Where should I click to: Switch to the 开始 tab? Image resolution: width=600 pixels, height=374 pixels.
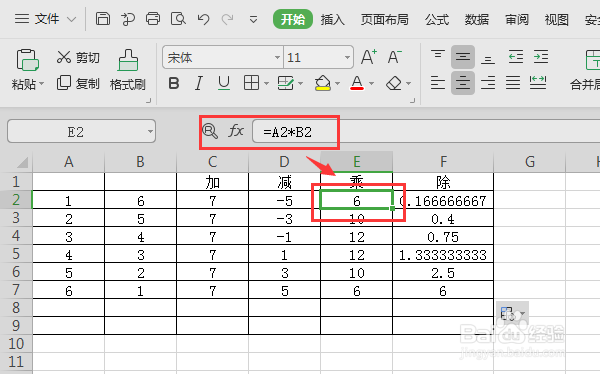point(293,19)
